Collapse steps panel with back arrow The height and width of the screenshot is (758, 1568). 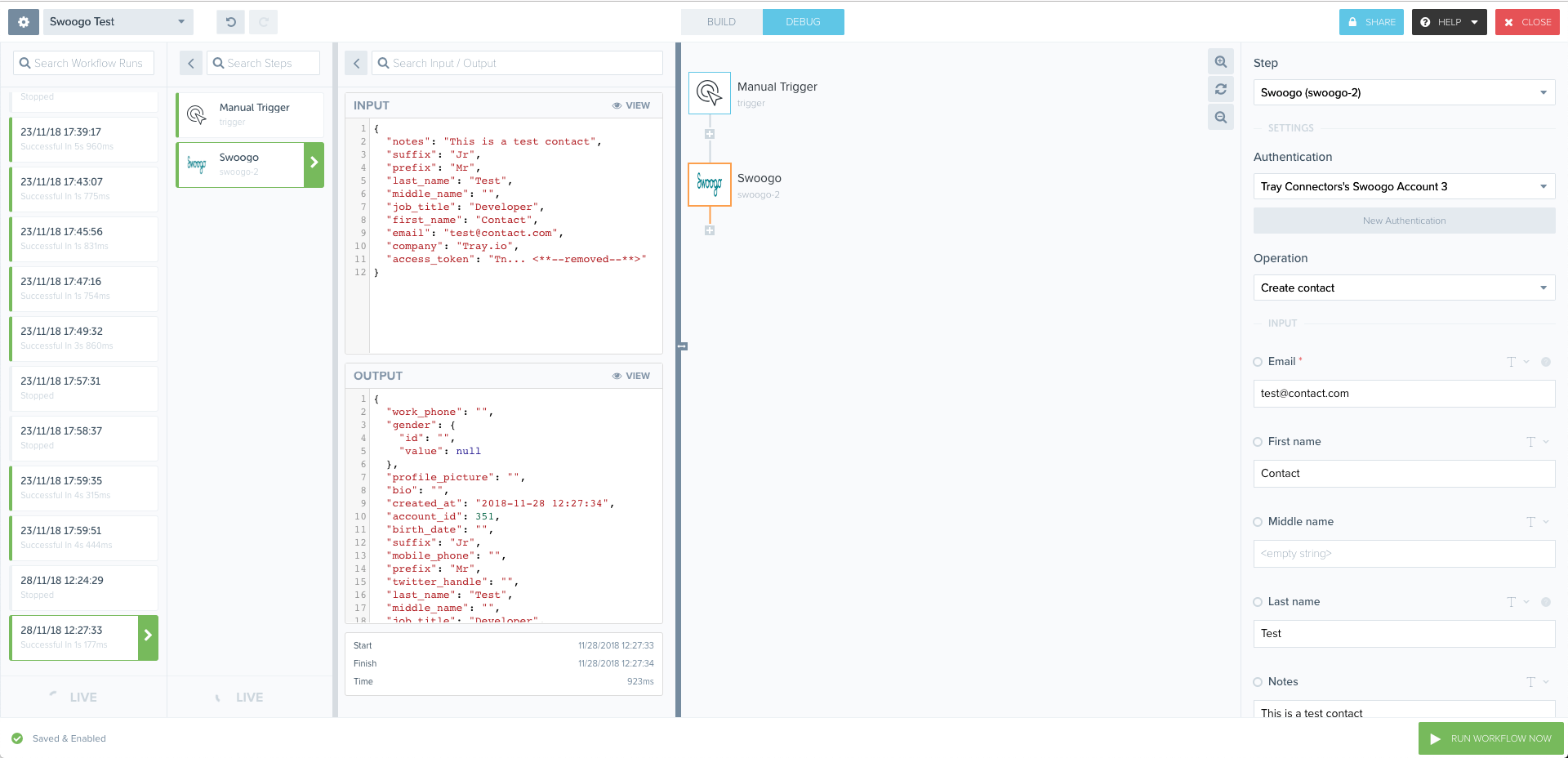[x=191, y=64]
